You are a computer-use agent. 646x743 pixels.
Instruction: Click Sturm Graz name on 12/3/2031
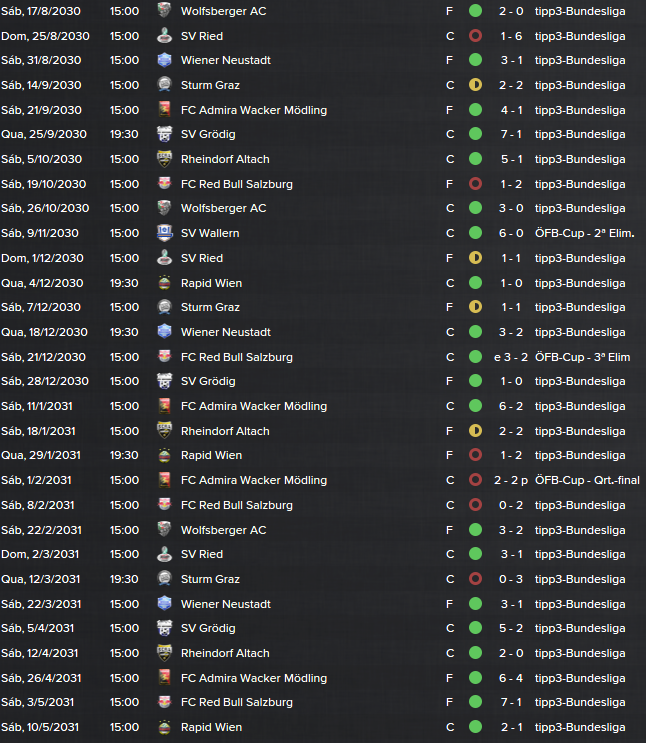210,579
